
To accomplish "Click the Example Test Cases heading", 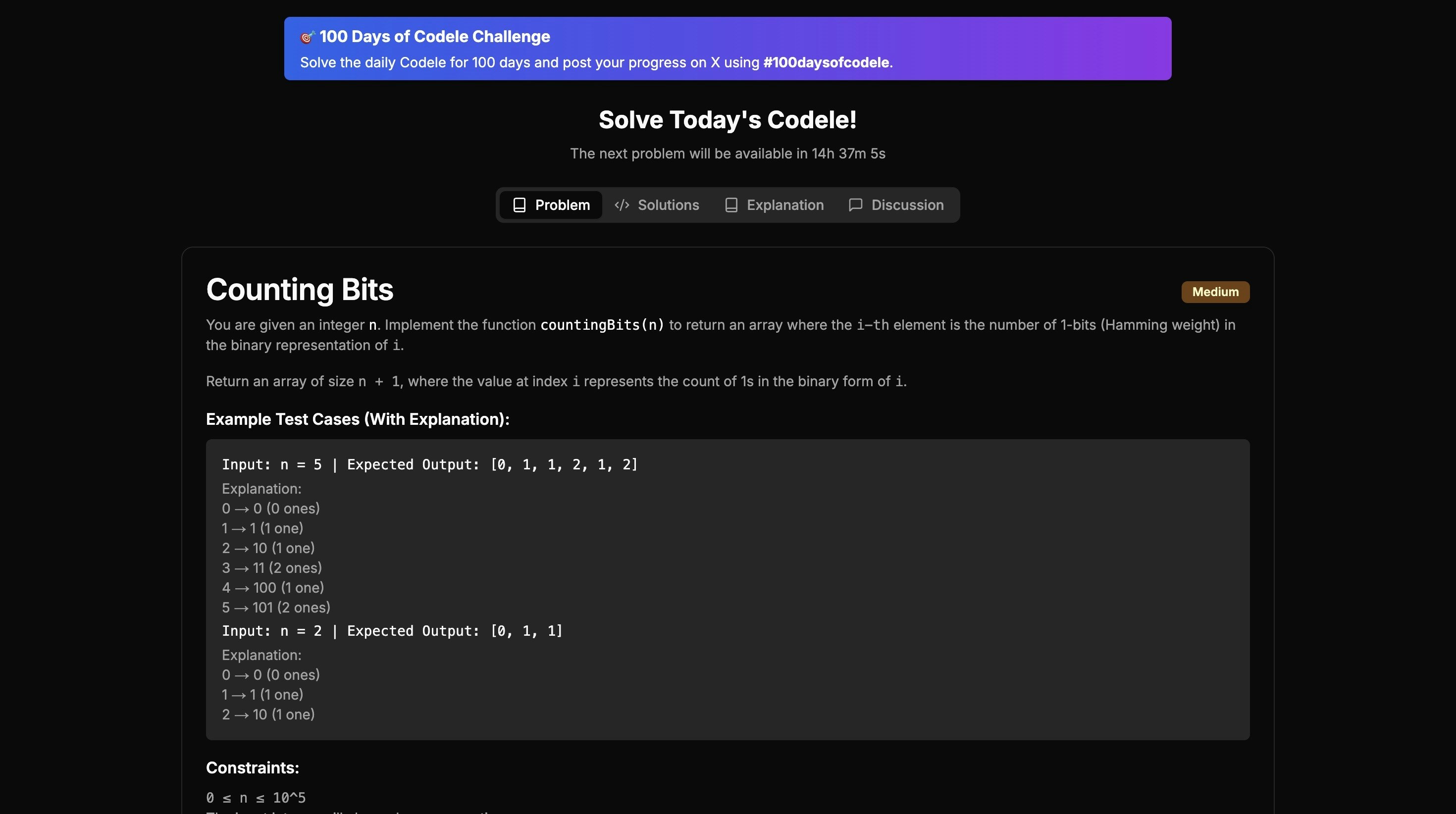I will tap(357, 419).
